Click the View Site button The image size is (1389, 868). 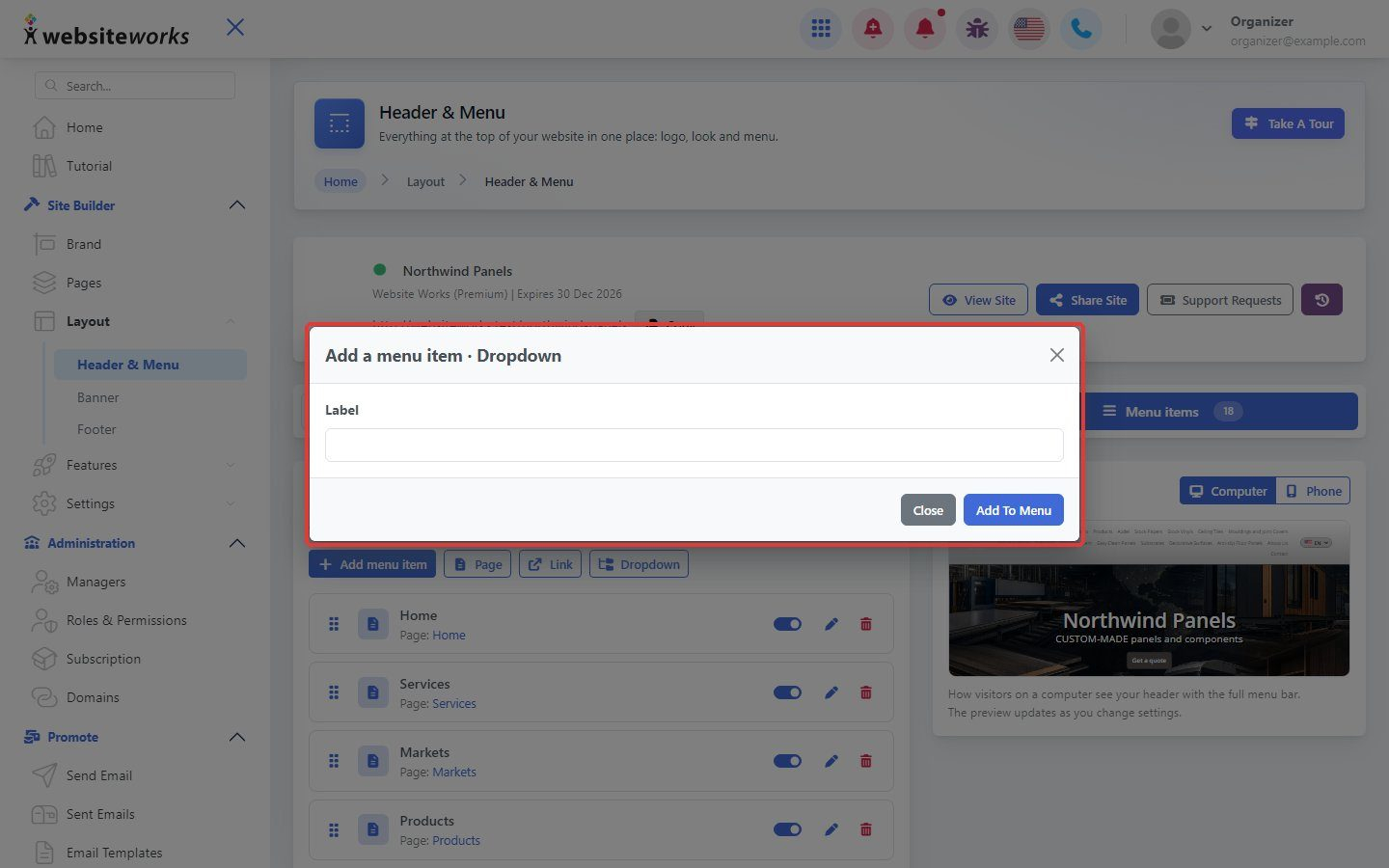tap(979, 300)
